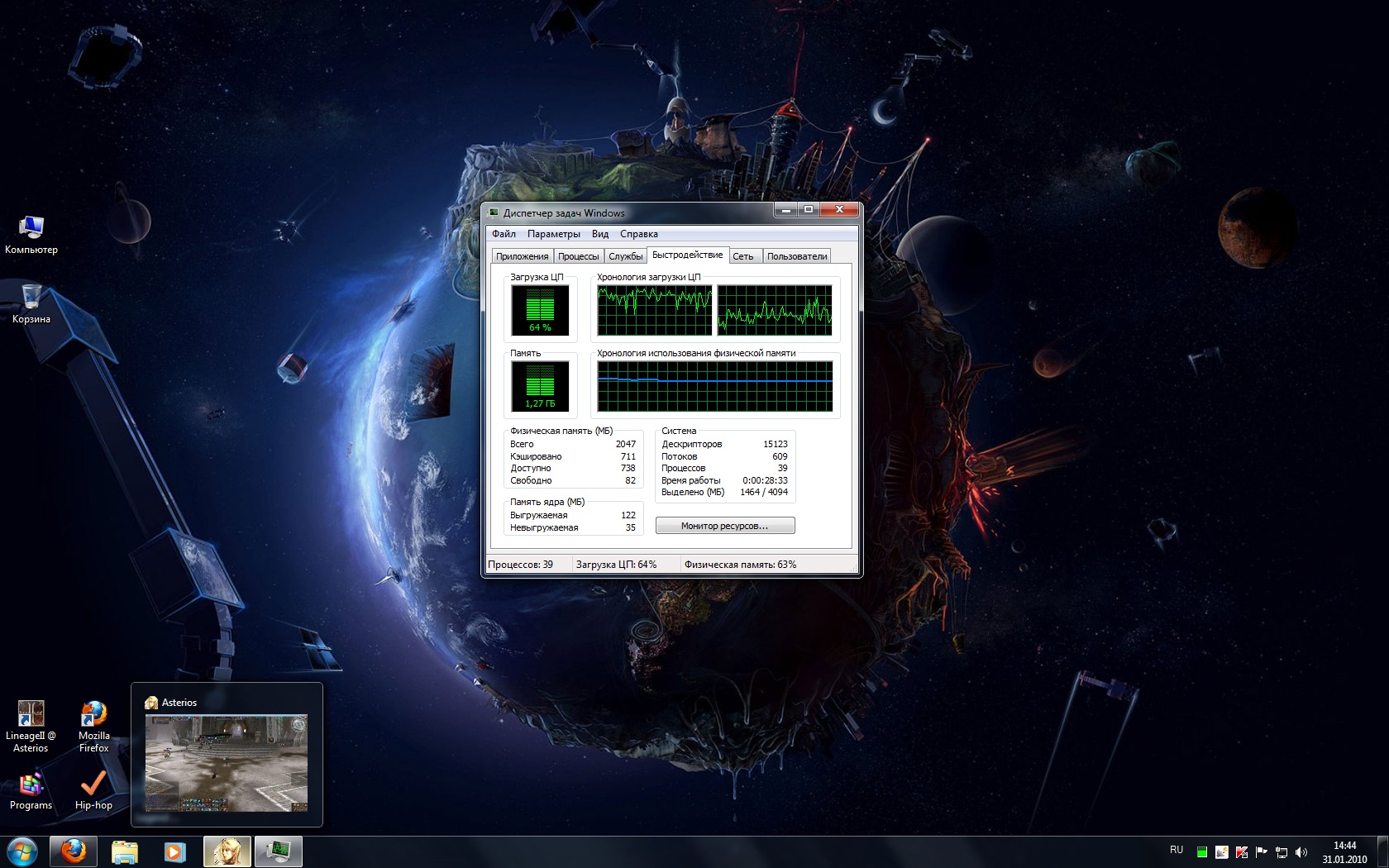Switch to the Процессы tab
The width and height of the screenshot is (1389, 868).
pyautogui.click(x=579, y=256)
